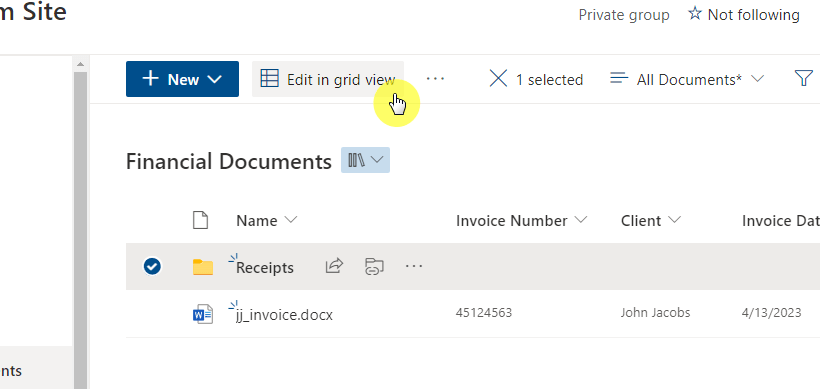The width and height of the screenshot is (820, 389).
Task: Open the toolbar ellipsis overflow menu
Action: click(x=435, y=79)
